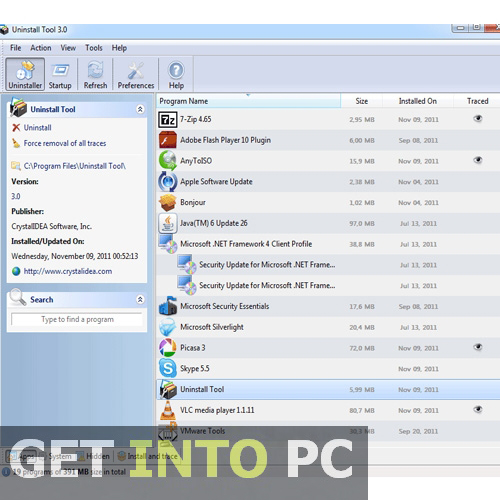Select the Bonjour program name
This screenshot has height=500, width=500.
click(x=193, y=202)
